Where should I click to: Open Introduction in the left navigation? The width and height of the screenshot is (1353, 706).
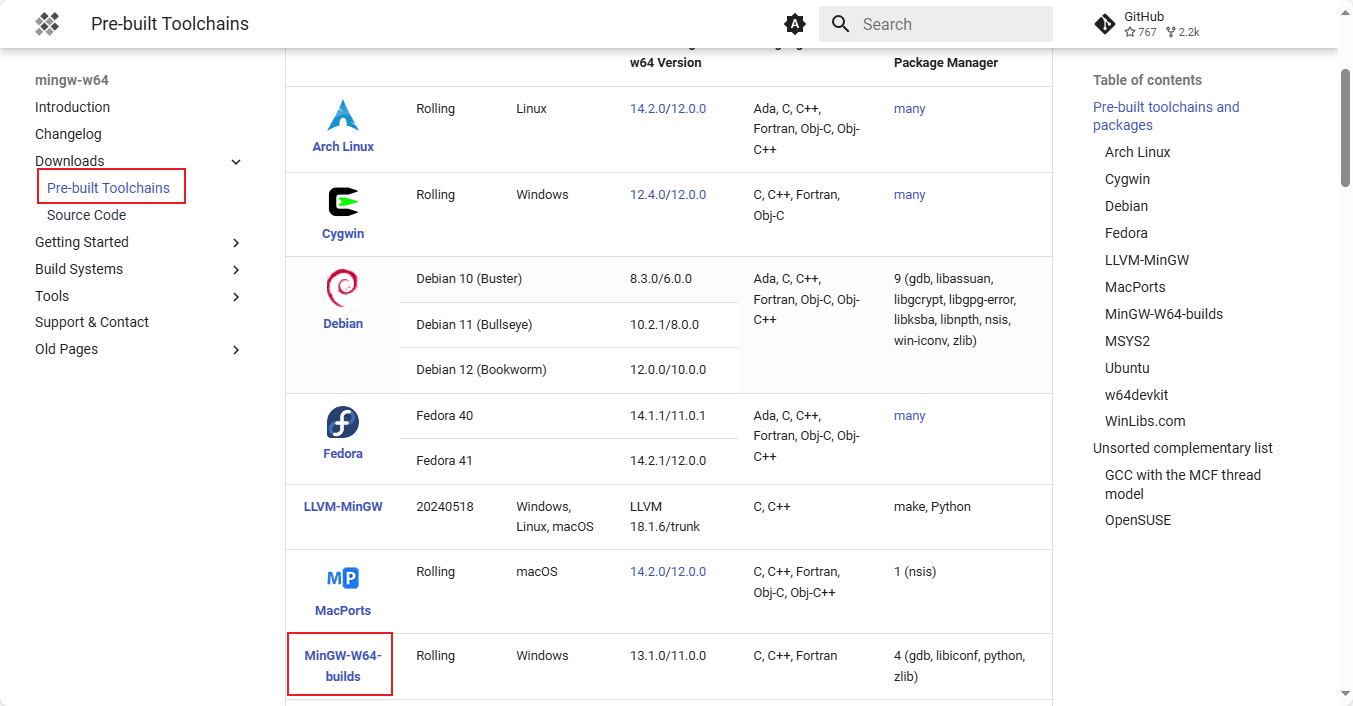(x=72, y=107)
